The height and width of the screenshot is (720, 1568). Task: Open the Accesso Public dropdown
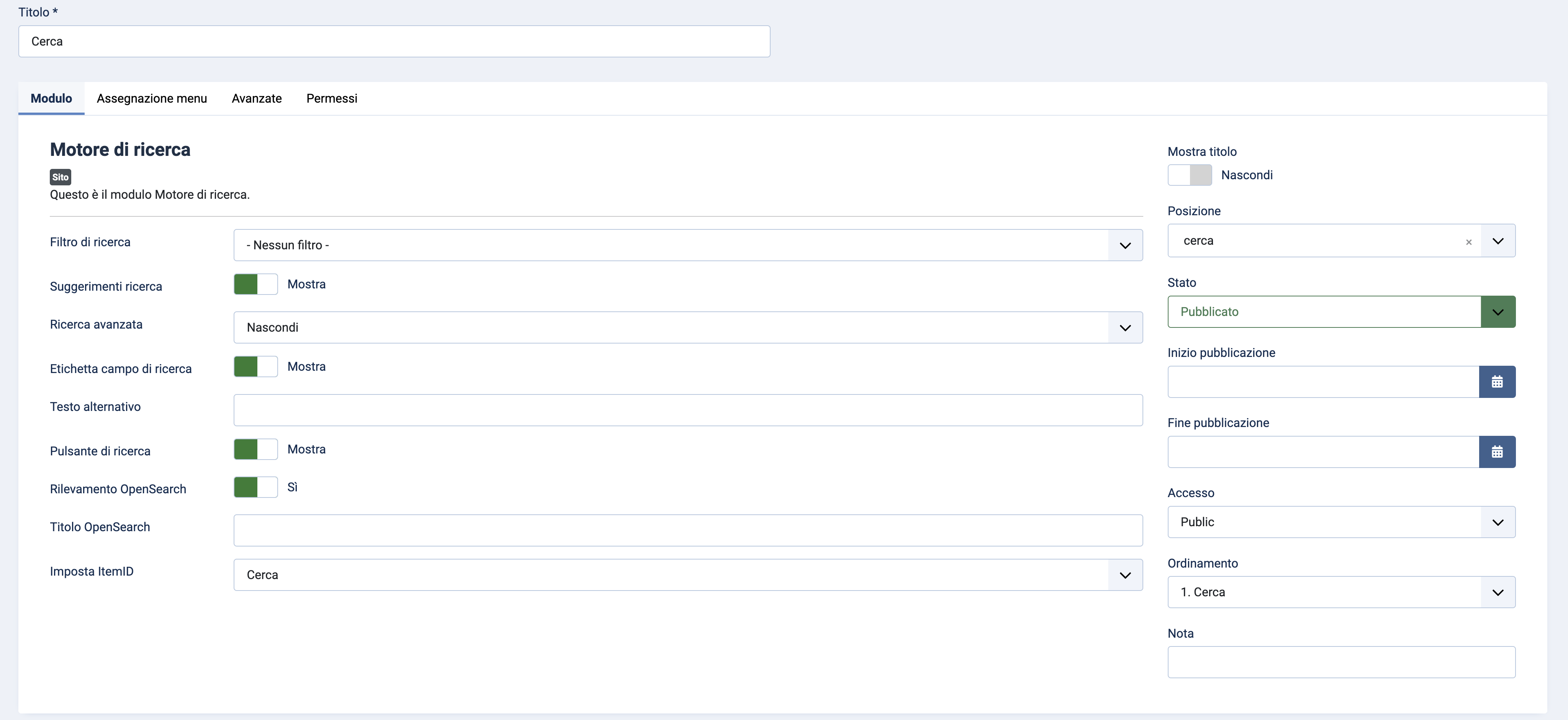point(1342,522)
